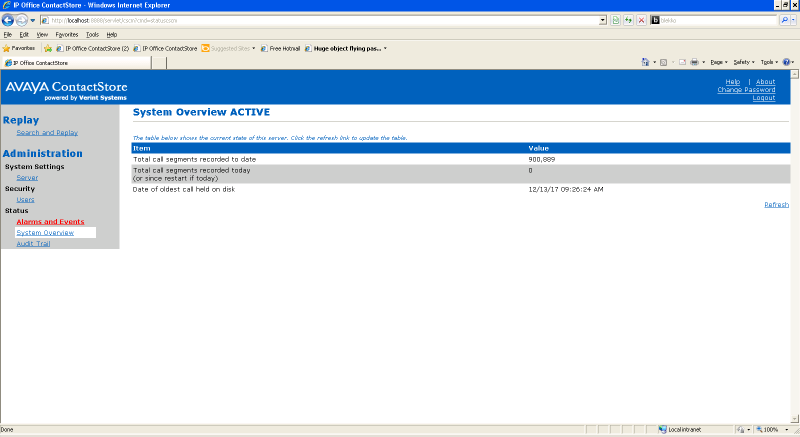800x437 pixels.
Task: Open the Server settings link
Action: [27, 177]
